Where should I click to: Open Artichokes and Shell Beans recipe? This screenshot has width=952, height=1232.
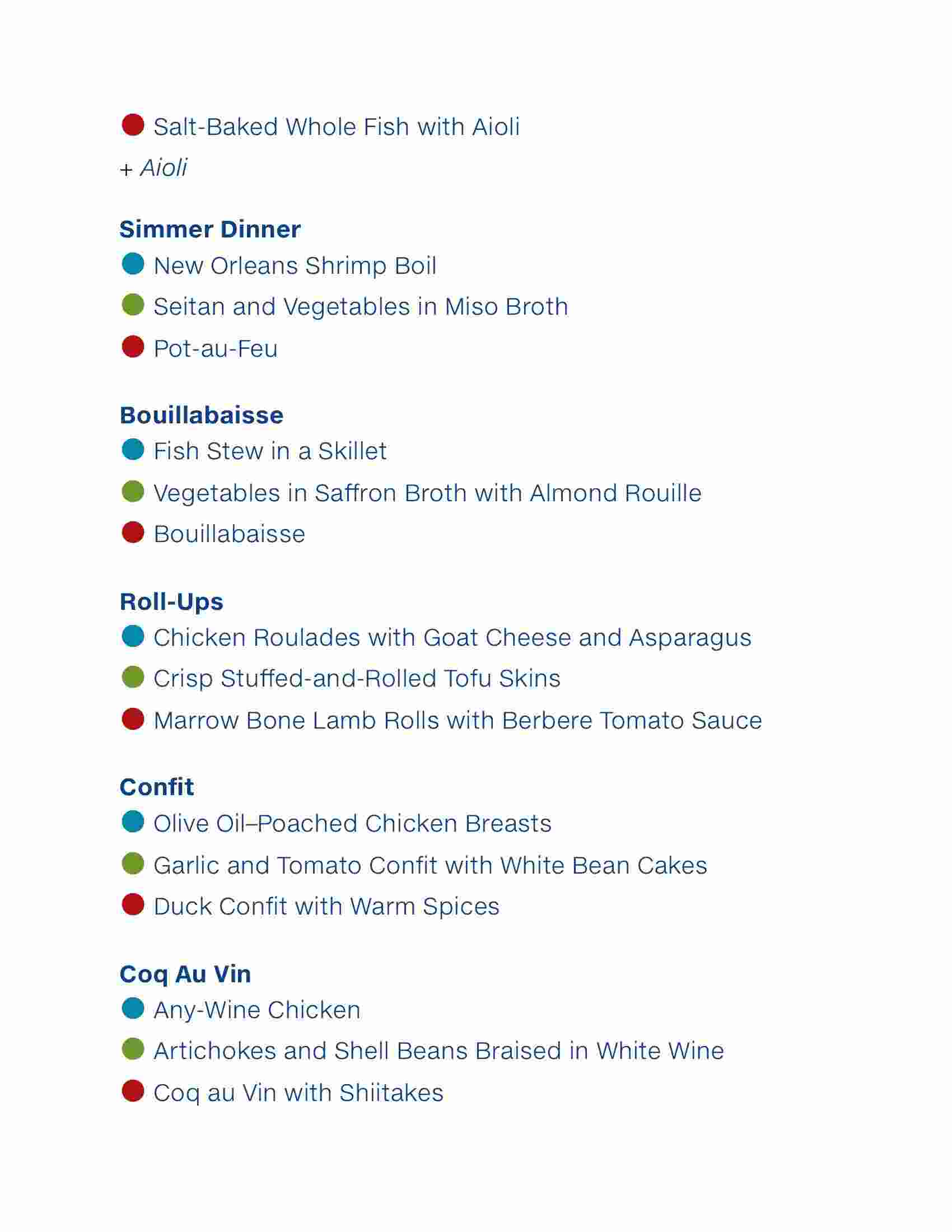click(x=439, y=1051)
